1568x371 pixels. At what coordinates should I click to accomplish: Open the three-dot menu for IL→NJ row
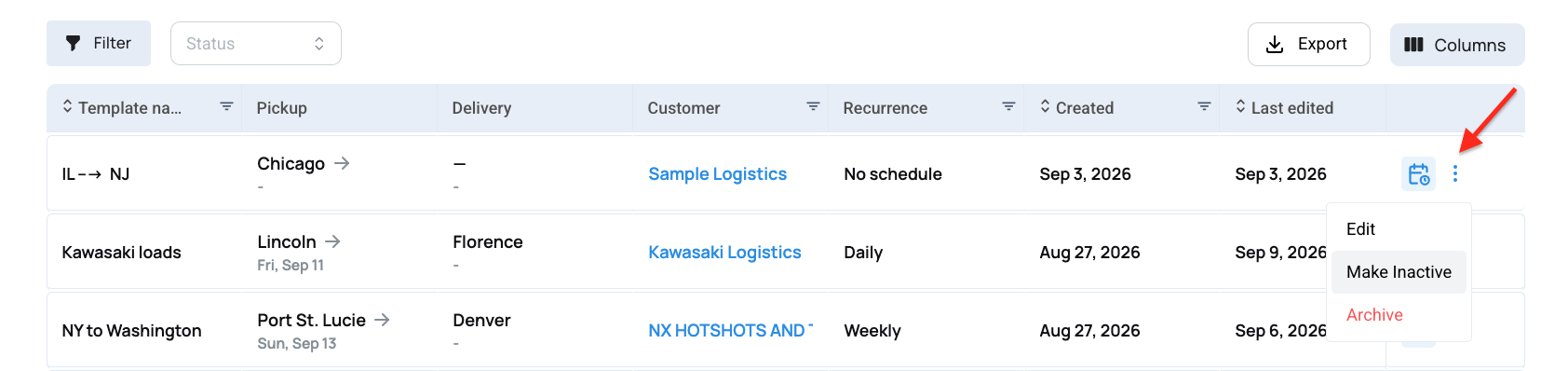coord(1455,173)
